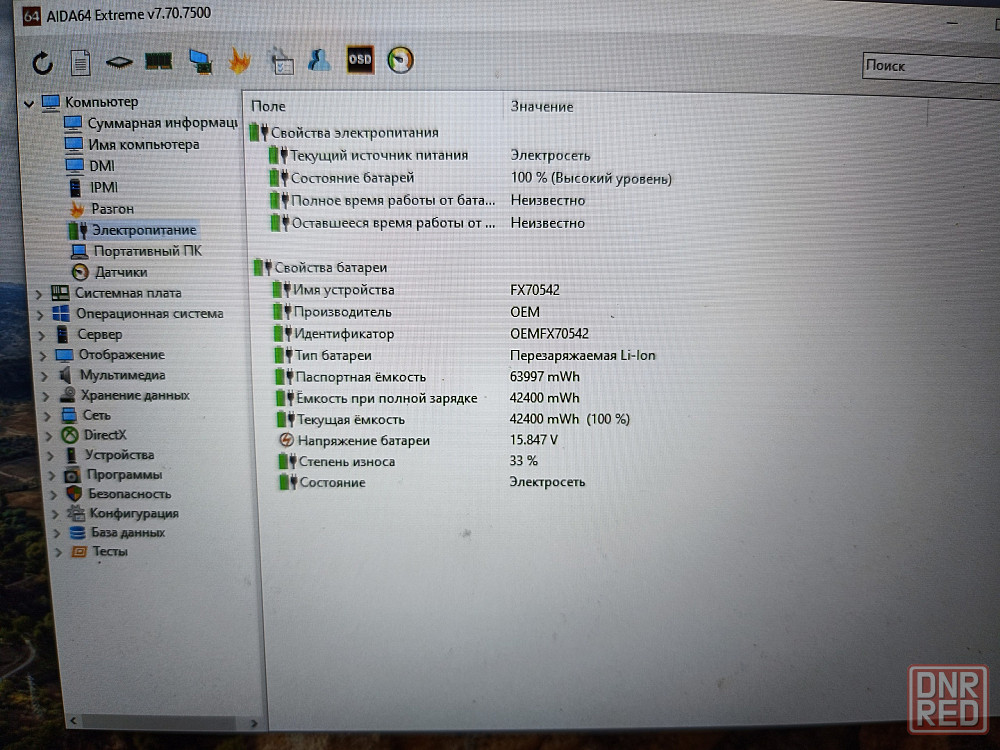This screenshot has height=750, width=1000.
Task: Select Датчики in the sidebar tree
Action: 121,272
